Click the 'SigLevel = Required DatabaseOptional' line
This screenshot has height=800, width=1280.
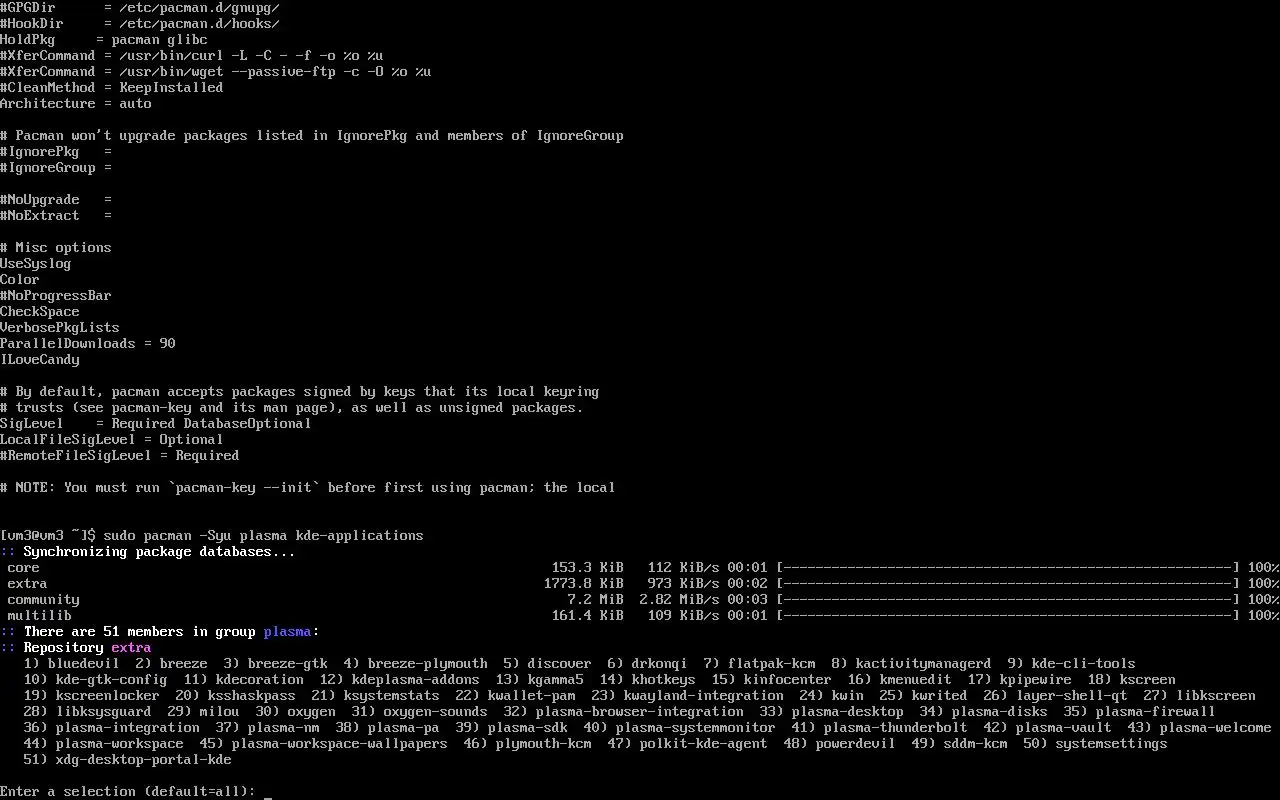pos(156,424)
